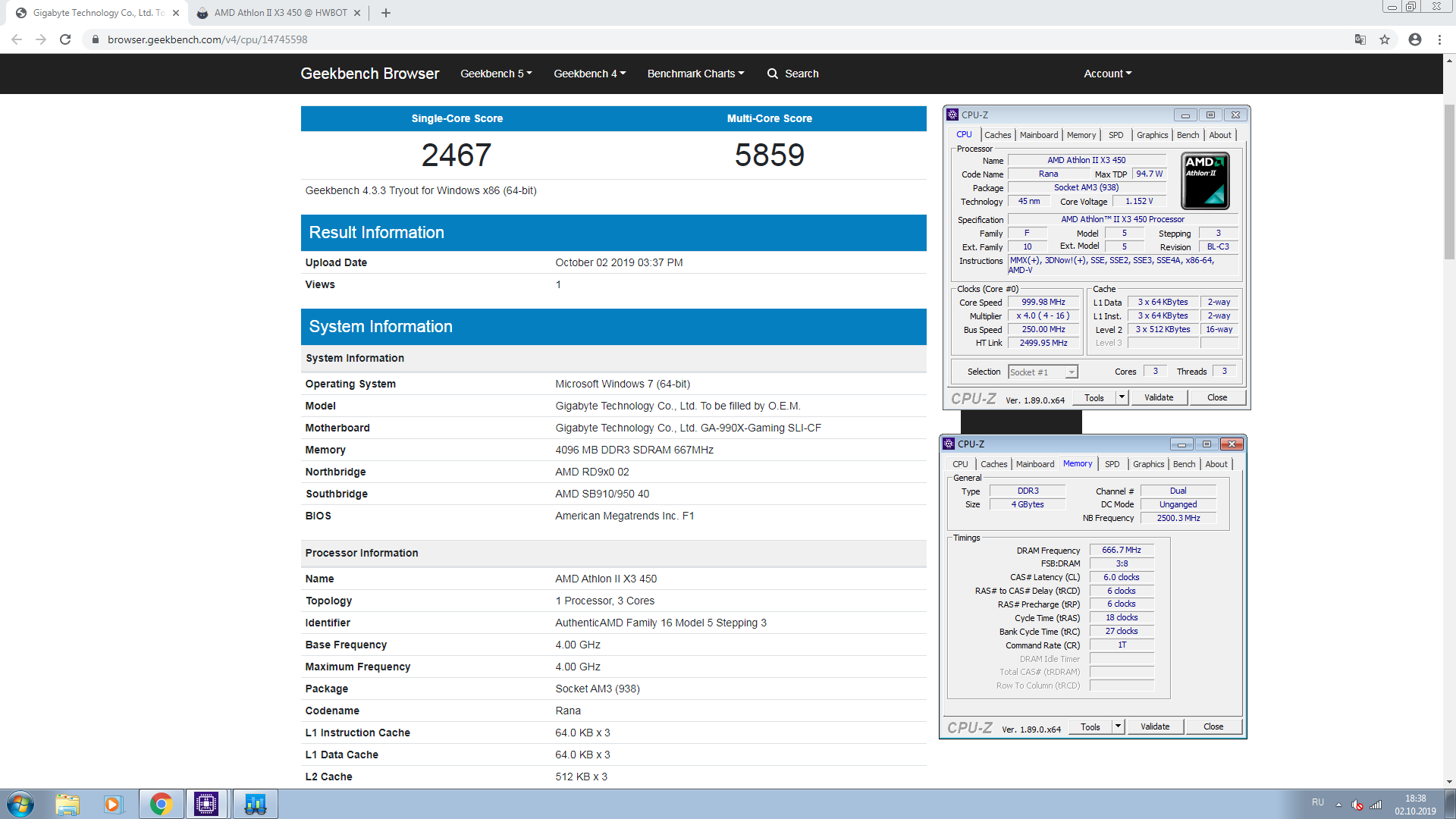Open Graphics tab in lower CPU-Z window
This screenshot has height=819, width=1456.
pos(1148,464)
